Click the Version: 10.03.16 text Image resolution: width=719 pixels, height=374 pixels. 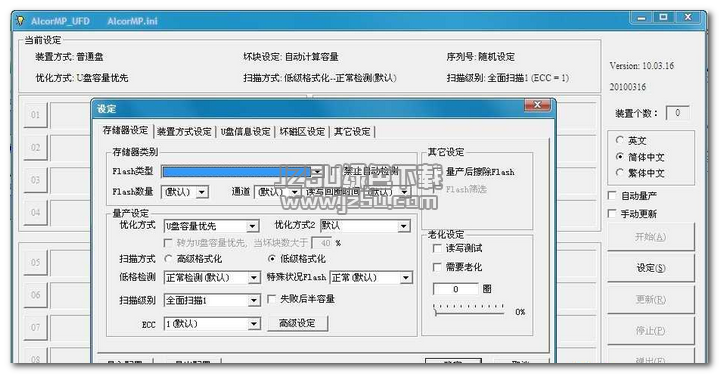point(642,66)
